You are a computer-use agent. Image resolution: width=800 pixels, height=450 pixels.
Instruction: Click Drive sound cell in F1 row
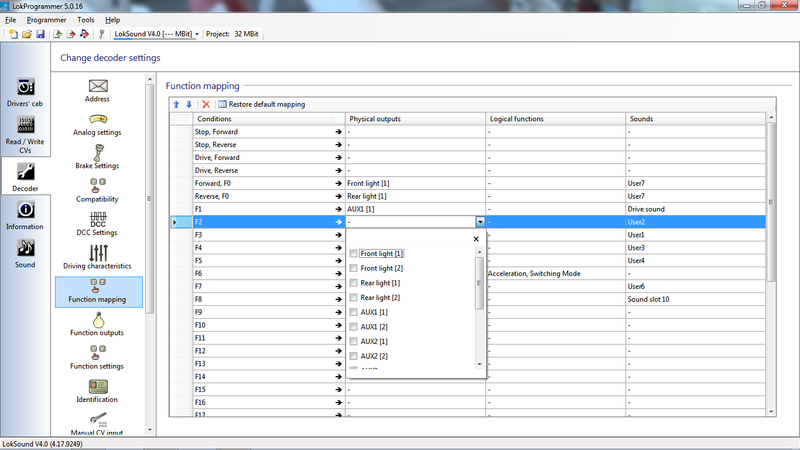pyautogui.click(x=695, y=209)
